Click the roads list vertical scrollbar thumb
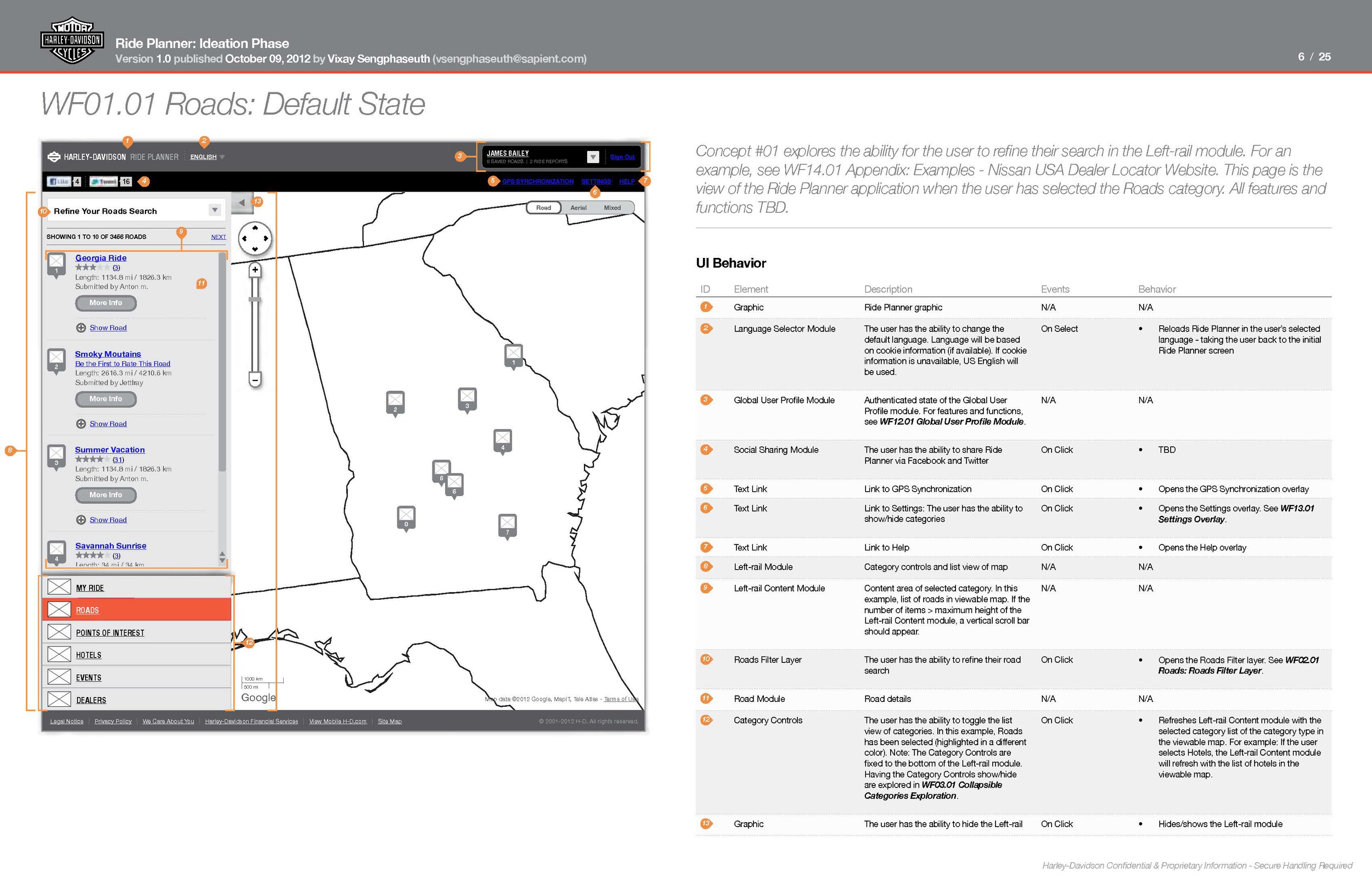This screenshot has width=1372, height=888. pos(222,362)
